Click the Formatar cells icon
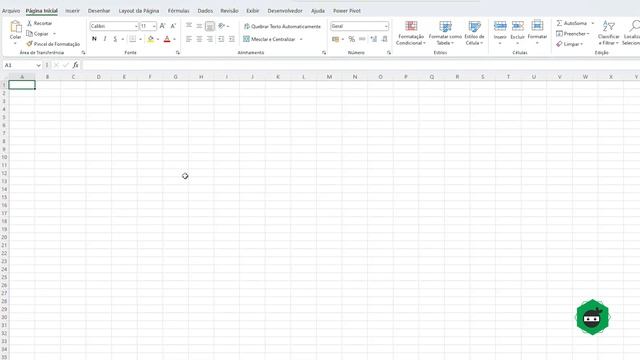This screenshot has height=360, width=640. pyautogui.click(x=537, y=26)
